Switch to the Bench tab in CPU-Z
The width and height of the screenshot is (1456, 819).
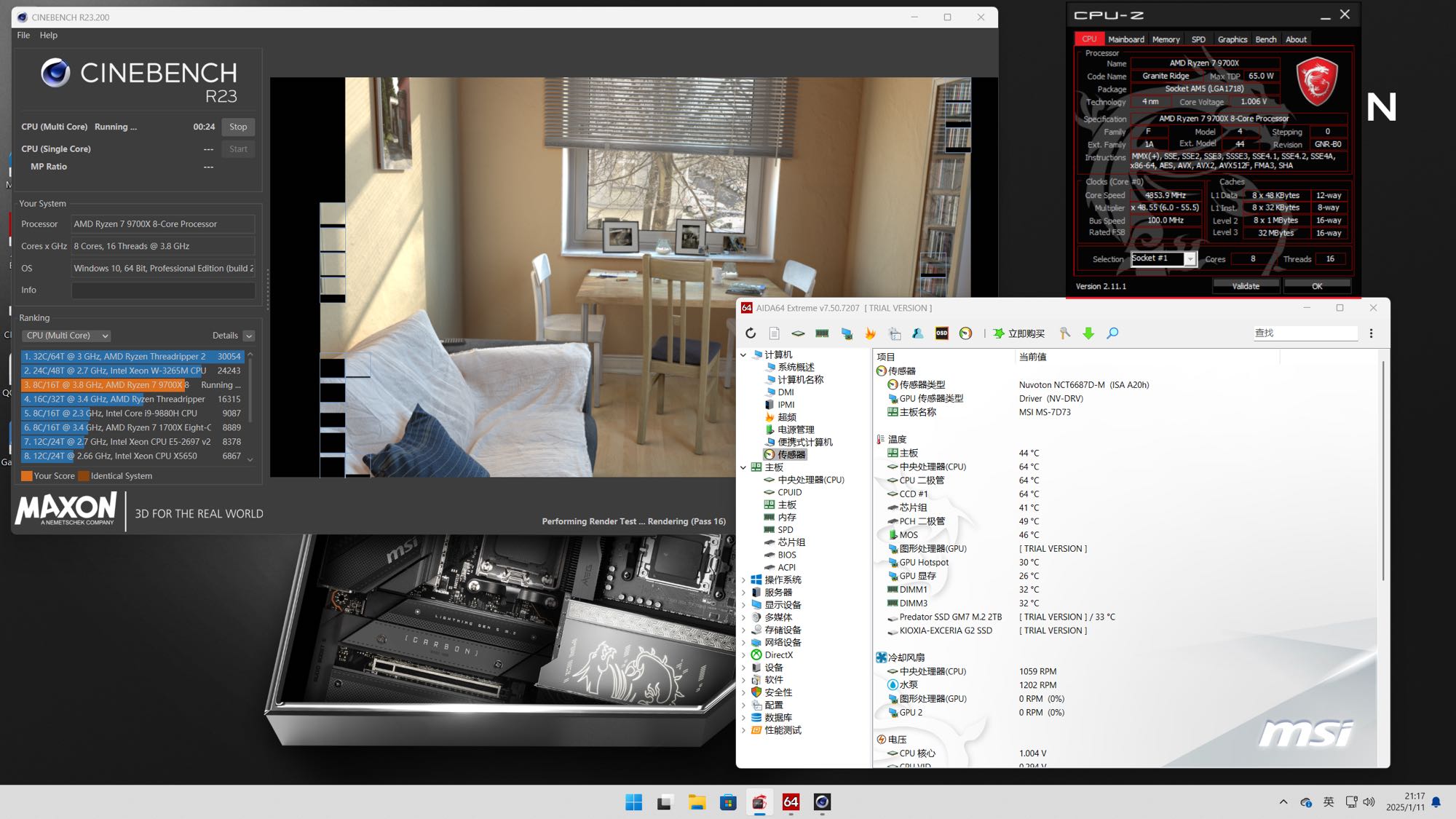coord(1265,39)
